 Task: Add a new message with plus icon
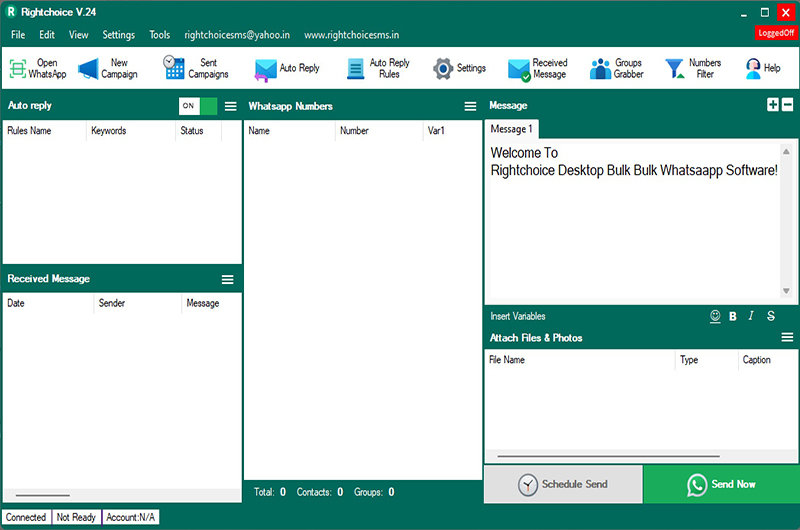(x=773, y=105)
